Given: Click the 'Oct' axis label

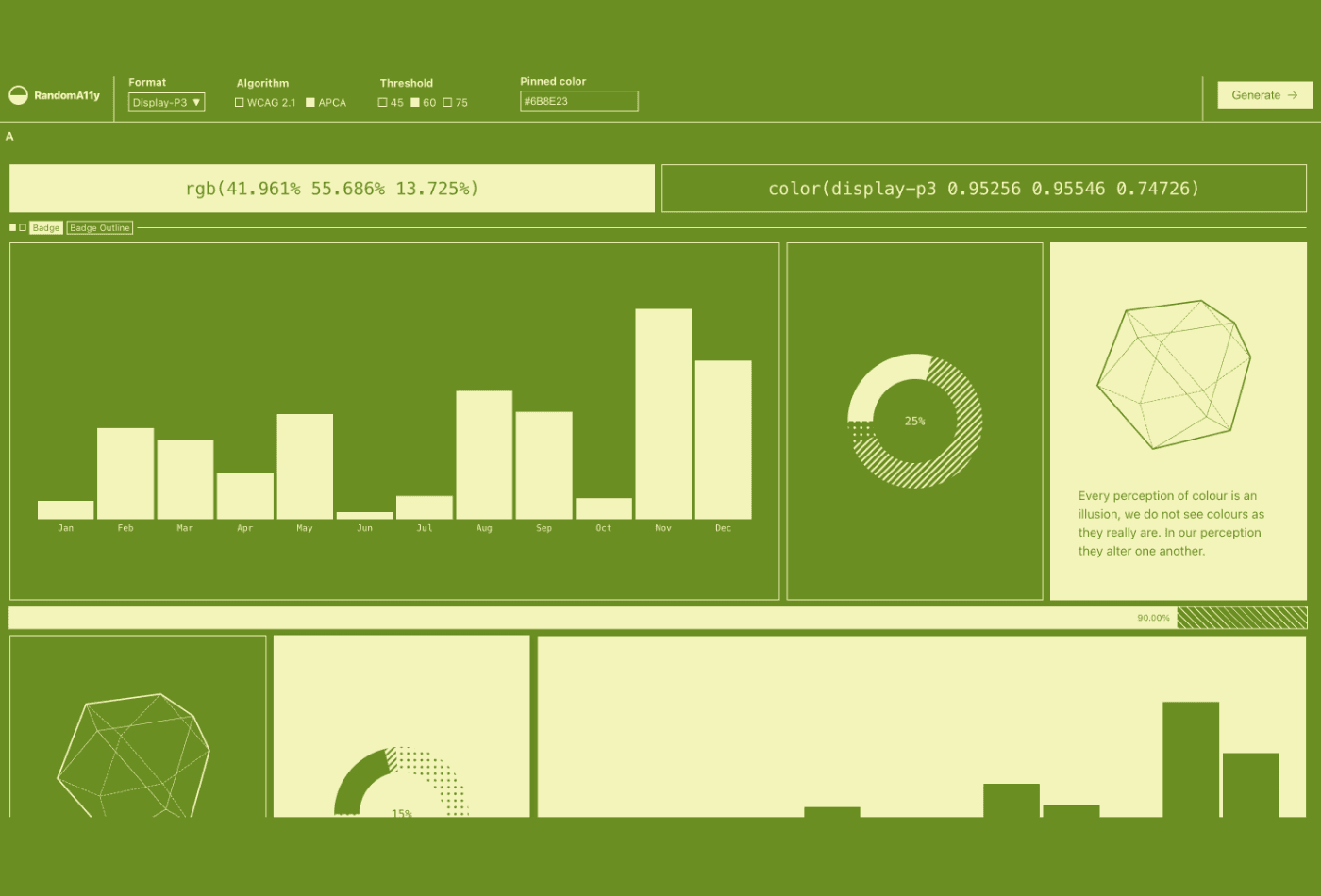Looking at the screenshot, I should (x=604, y=528).
